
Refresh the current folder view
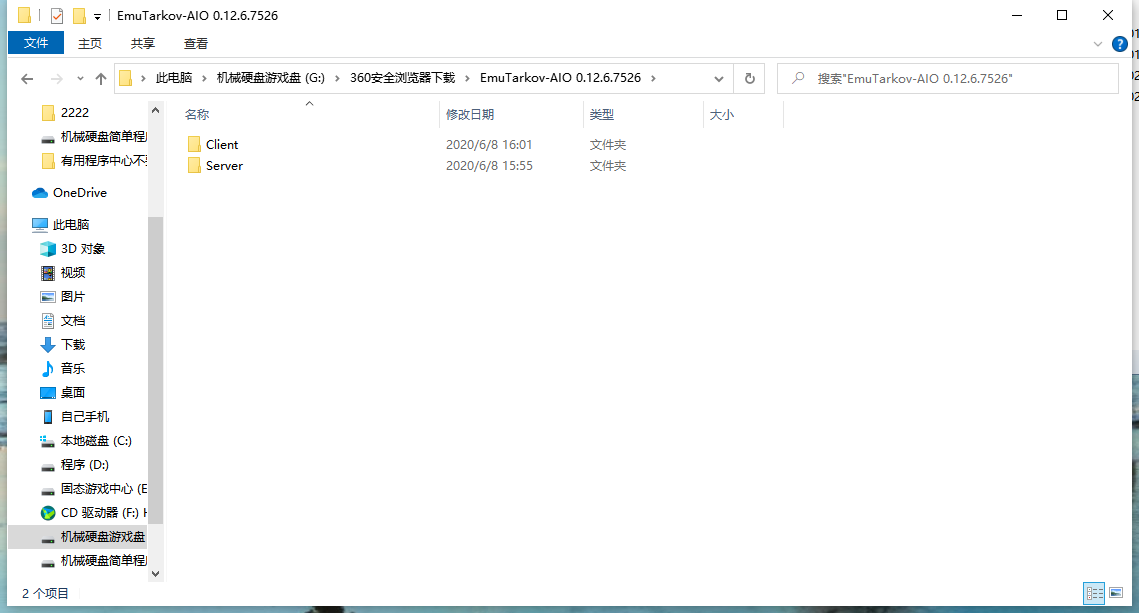[x=750, y=78]
